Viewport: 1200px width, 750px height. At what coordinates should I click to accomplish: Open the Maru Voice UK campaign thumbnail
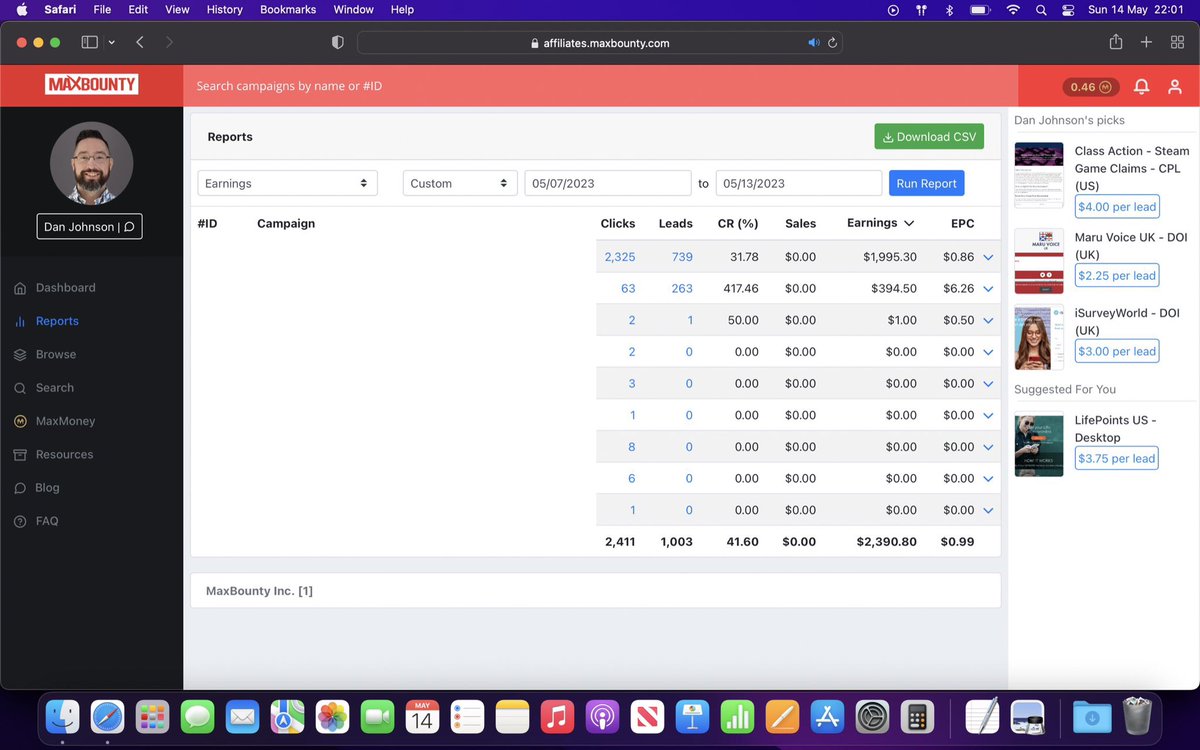[1039, 261]
